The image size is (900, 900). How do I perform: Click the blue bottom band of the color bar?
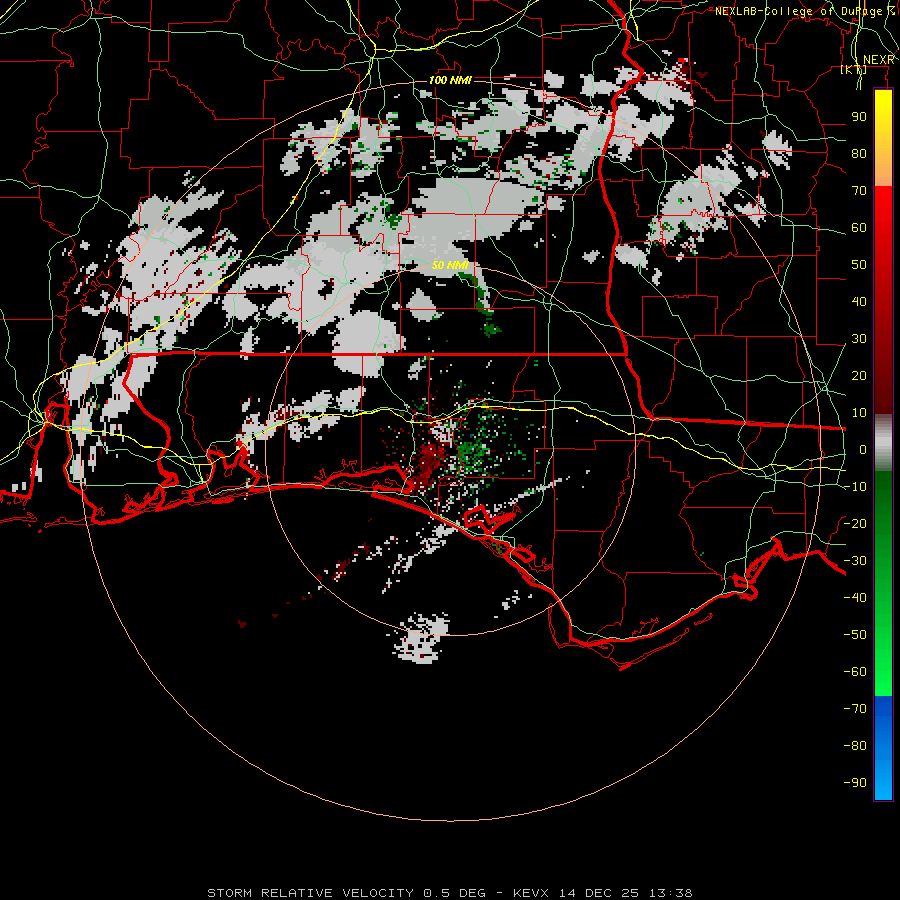click(883, 748)
